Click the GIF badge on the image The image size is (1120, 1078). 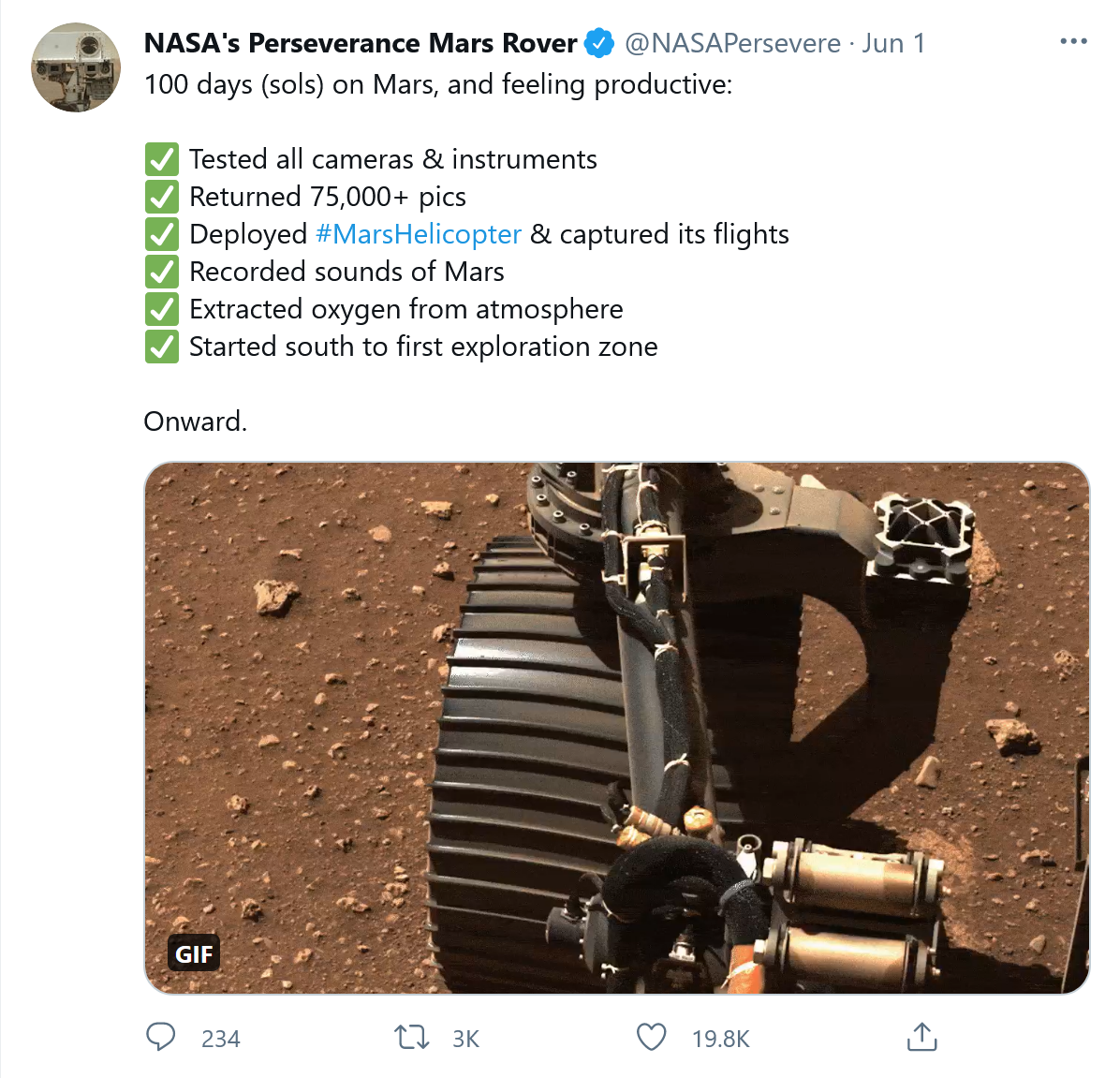coord(194,953)
